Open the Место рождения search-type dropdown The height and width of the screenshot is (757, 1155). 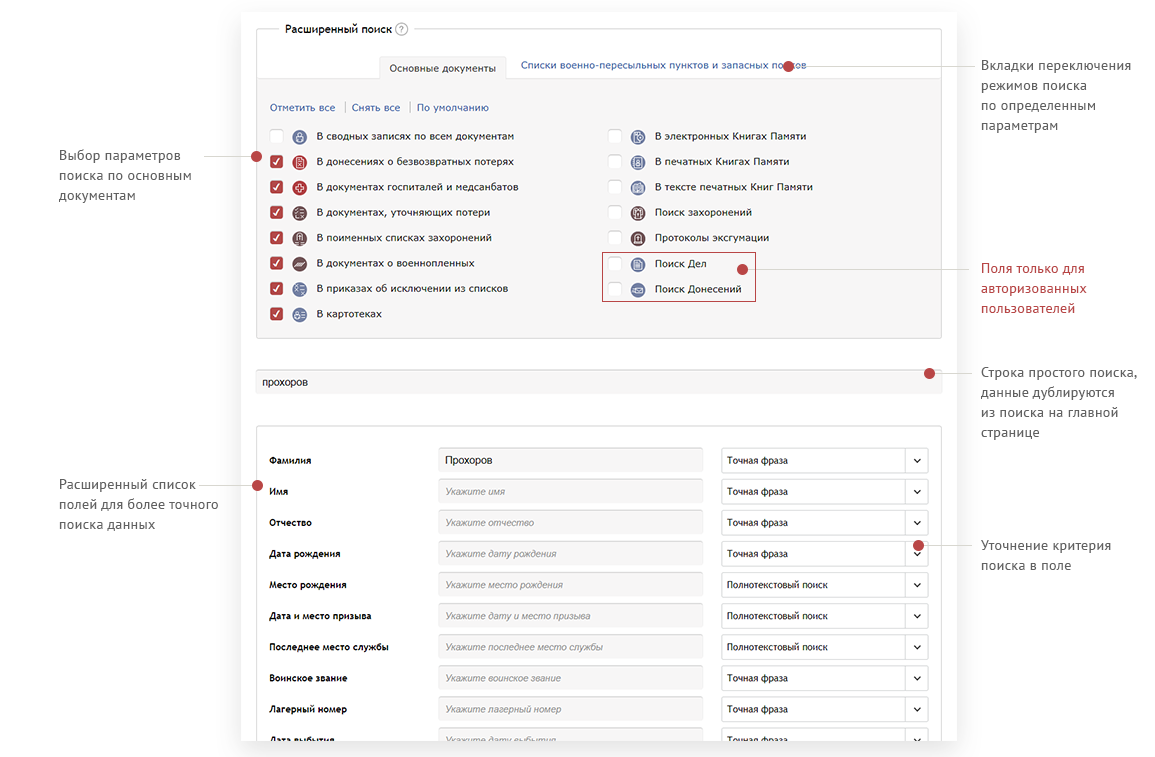(x=824, y=585)
